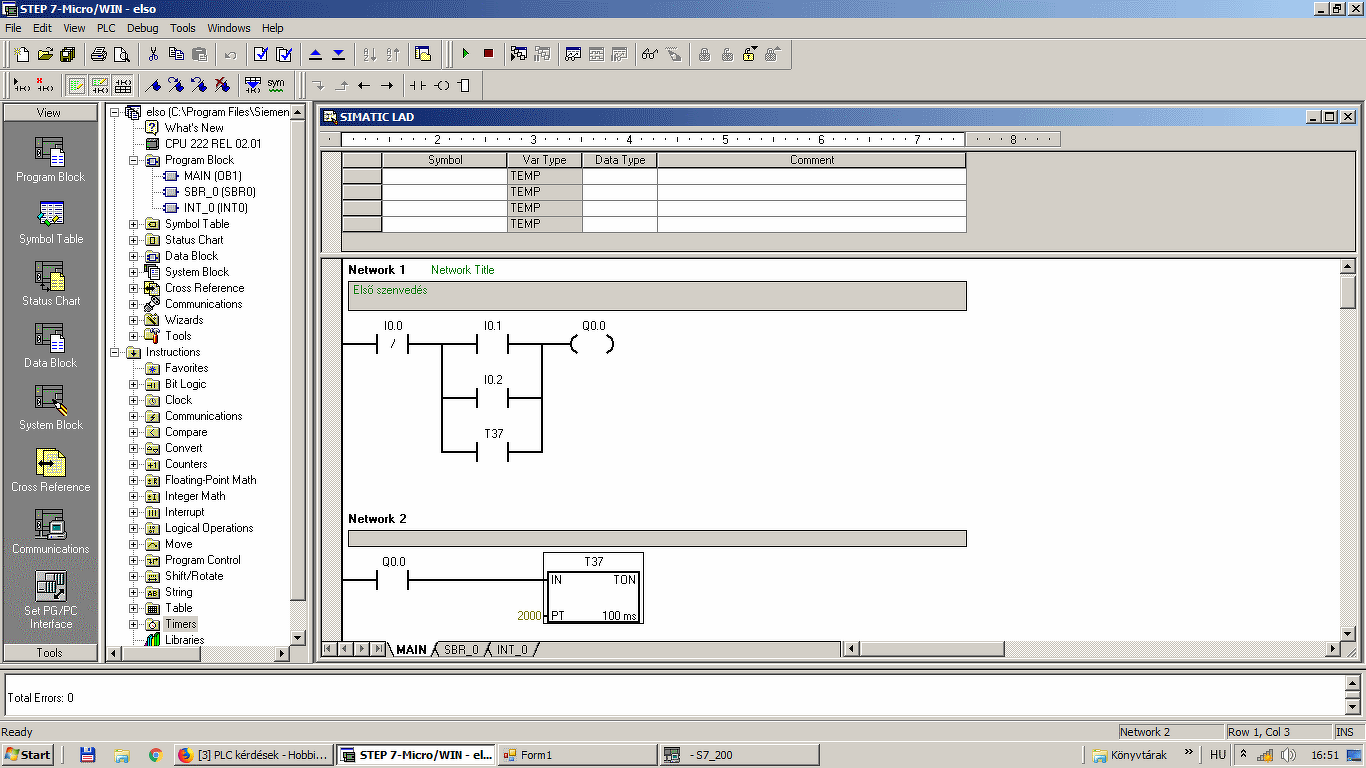This screenshot has height=768, width=1366.
Task: Open System Block from the View navigation bar
Action: (x=51, y=409)
